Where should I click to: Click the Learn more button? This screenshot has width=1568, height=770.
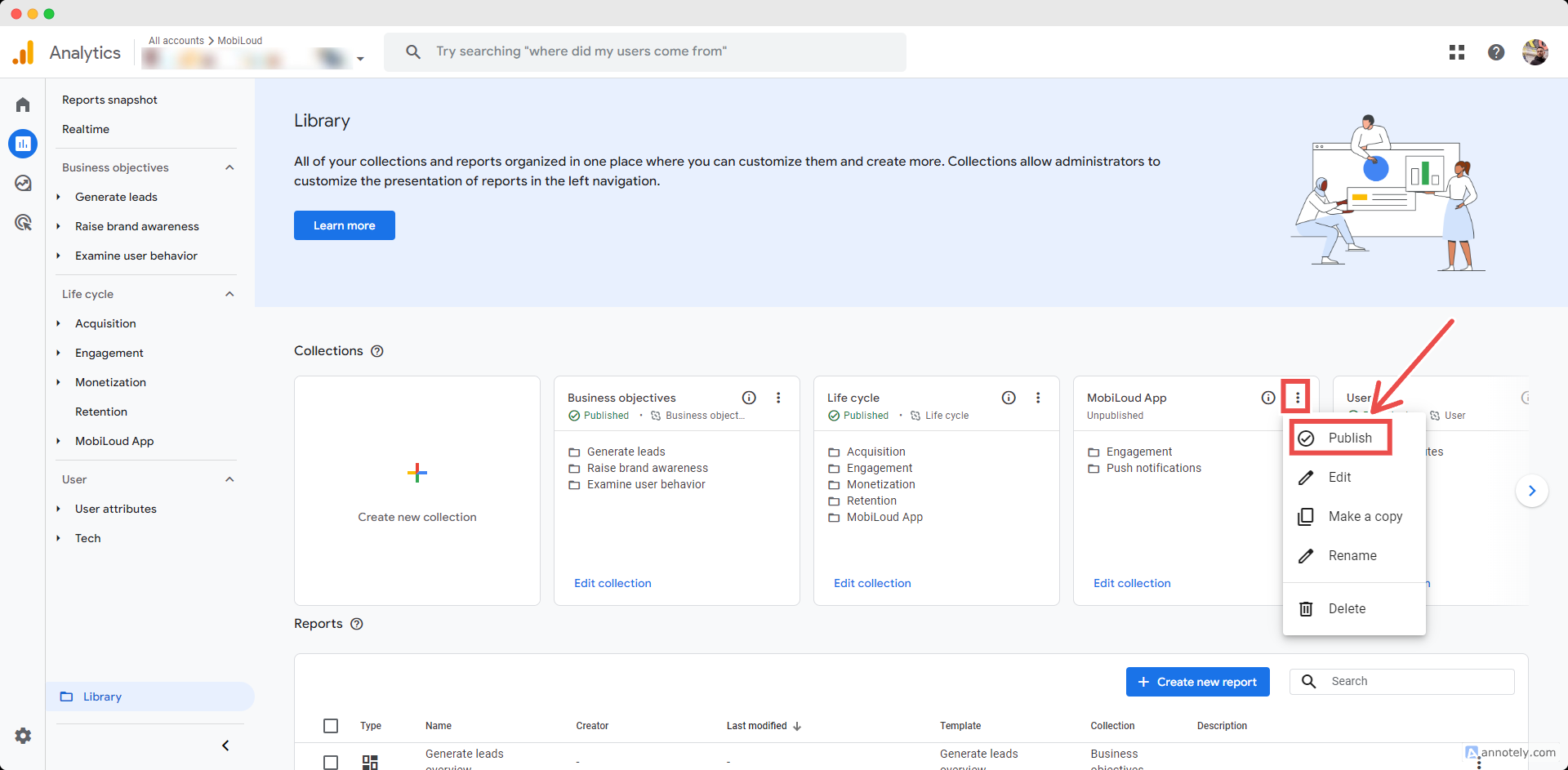345,225
